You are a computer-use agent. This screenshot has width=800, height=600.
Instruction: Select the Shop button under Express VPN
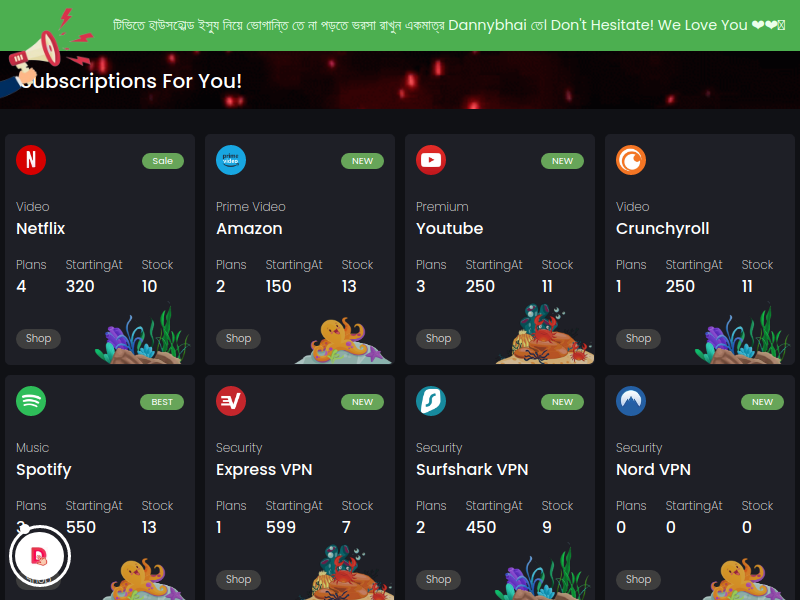point(238,580)
